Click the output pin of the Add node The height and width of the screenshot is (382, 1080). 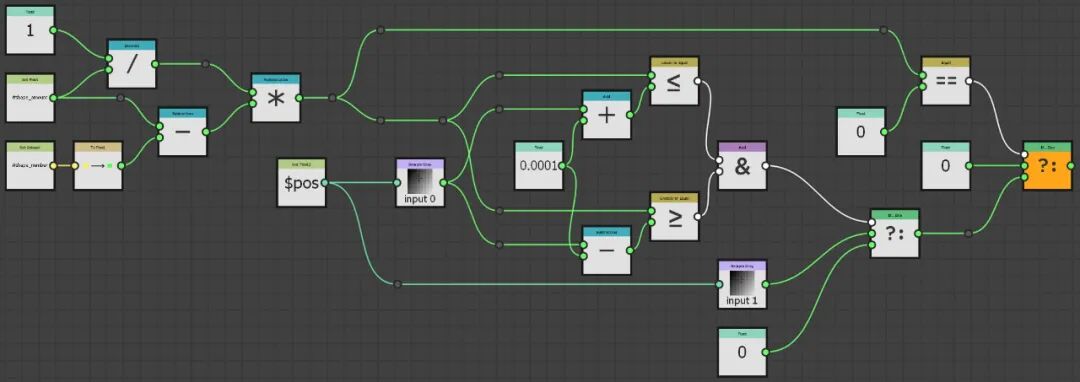(x=630, y=115)
